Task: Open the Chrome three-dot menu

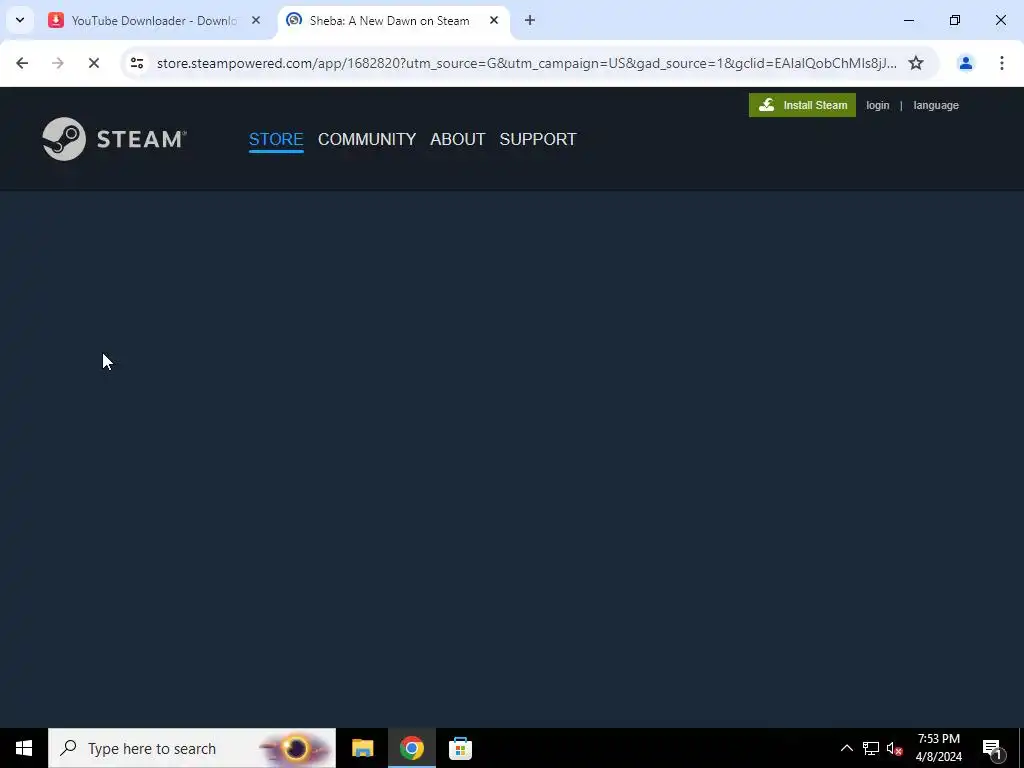Action: [x=1001, y=63]
